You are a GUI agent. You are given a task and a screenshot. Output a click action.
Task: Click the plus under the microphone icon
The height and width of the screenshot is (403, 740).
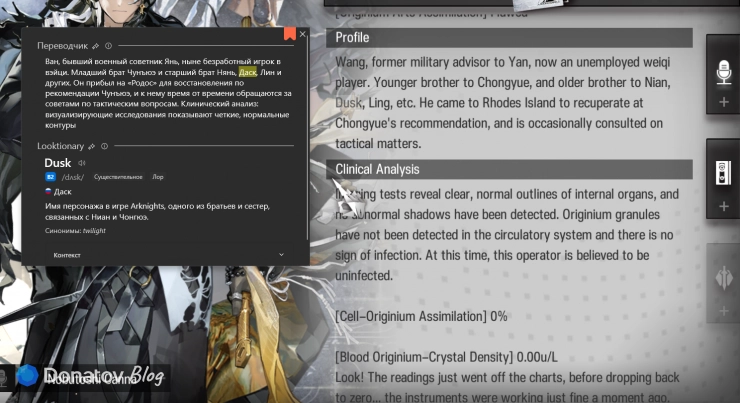[x=724, y=102]
